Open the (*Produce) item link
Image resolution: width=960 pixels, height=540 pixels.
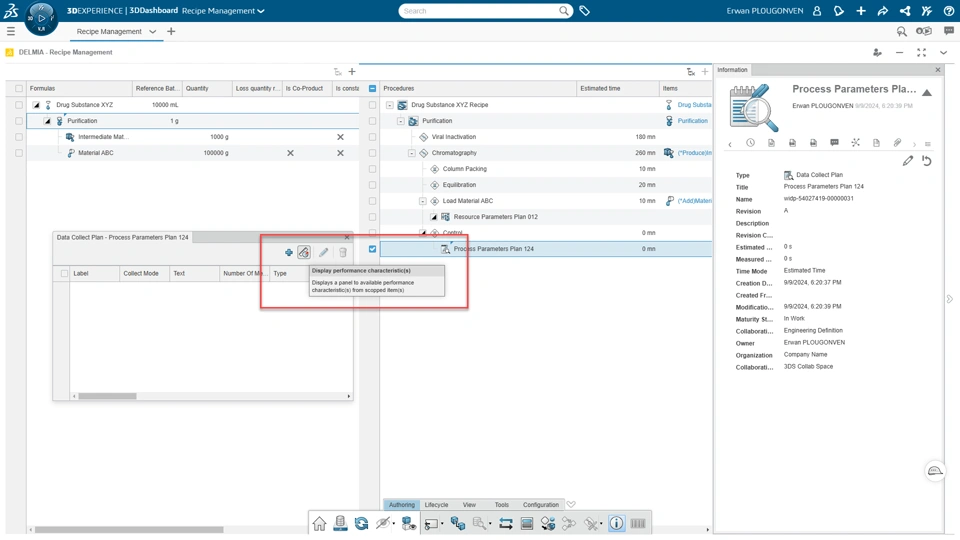point(694,153)
